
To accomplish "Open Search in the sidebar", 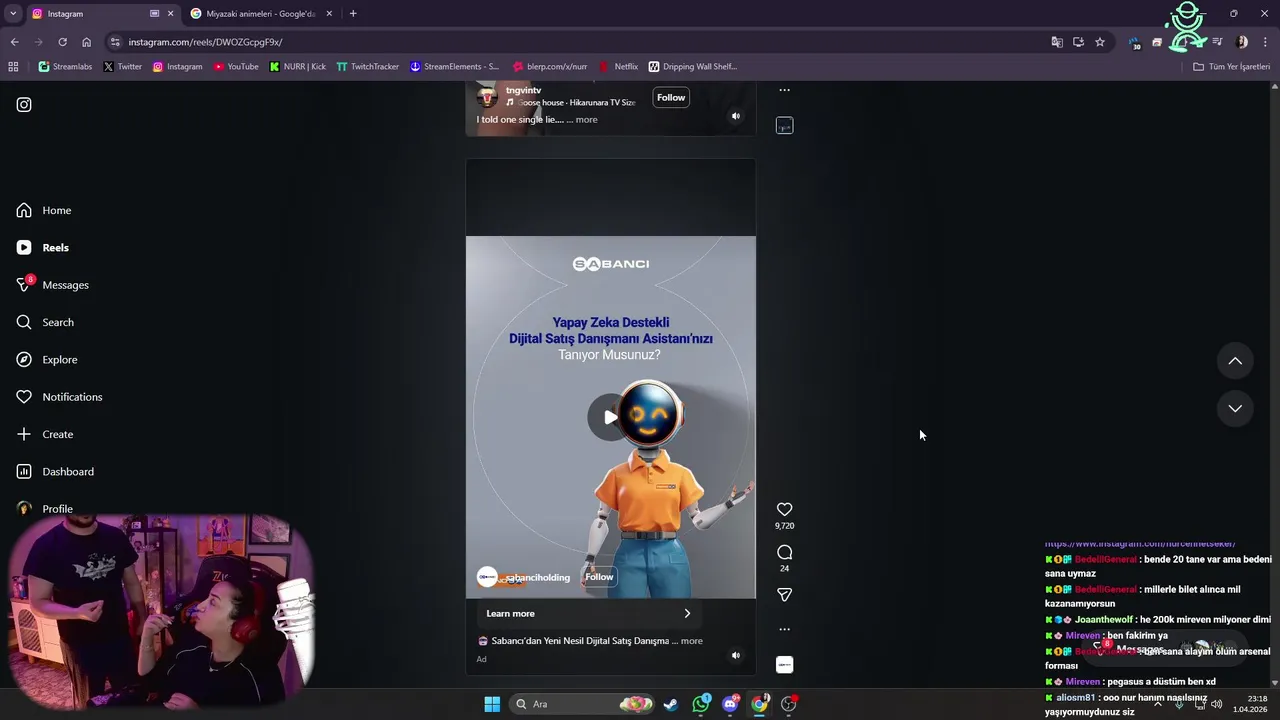I will (45, 322).
